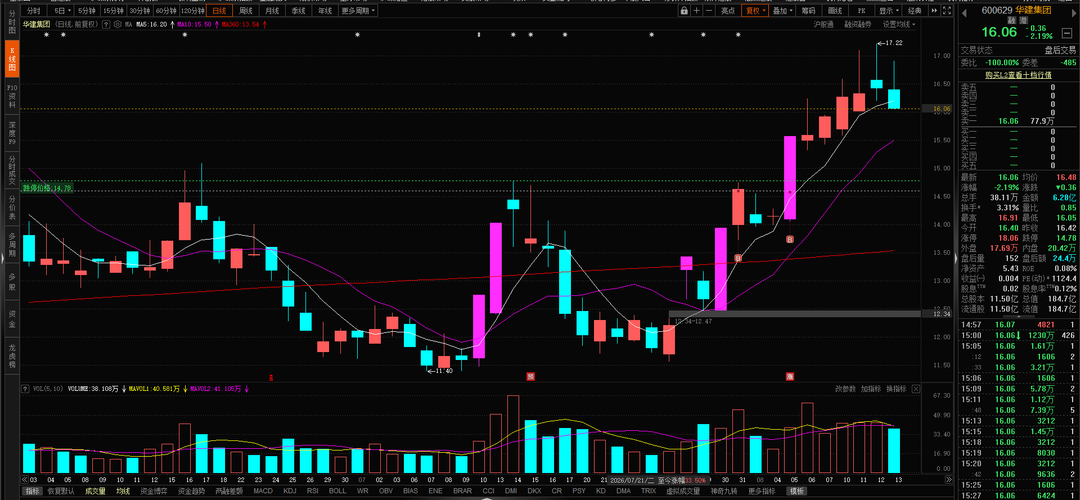
Task: Open VOL indicator help icon
Action: click(x=25, y=388)
